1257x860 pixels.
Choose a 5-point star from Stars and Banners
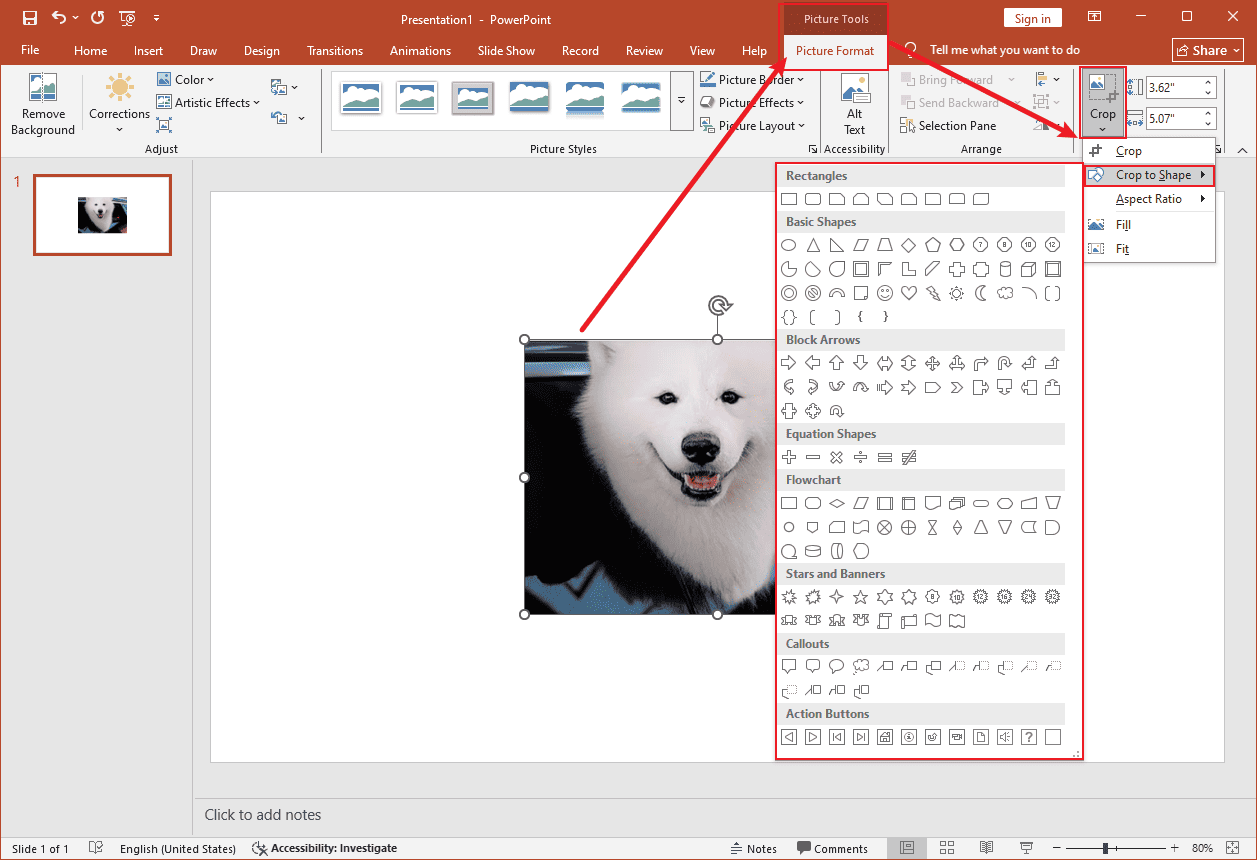pyautogui.click(x=860, y=596)
